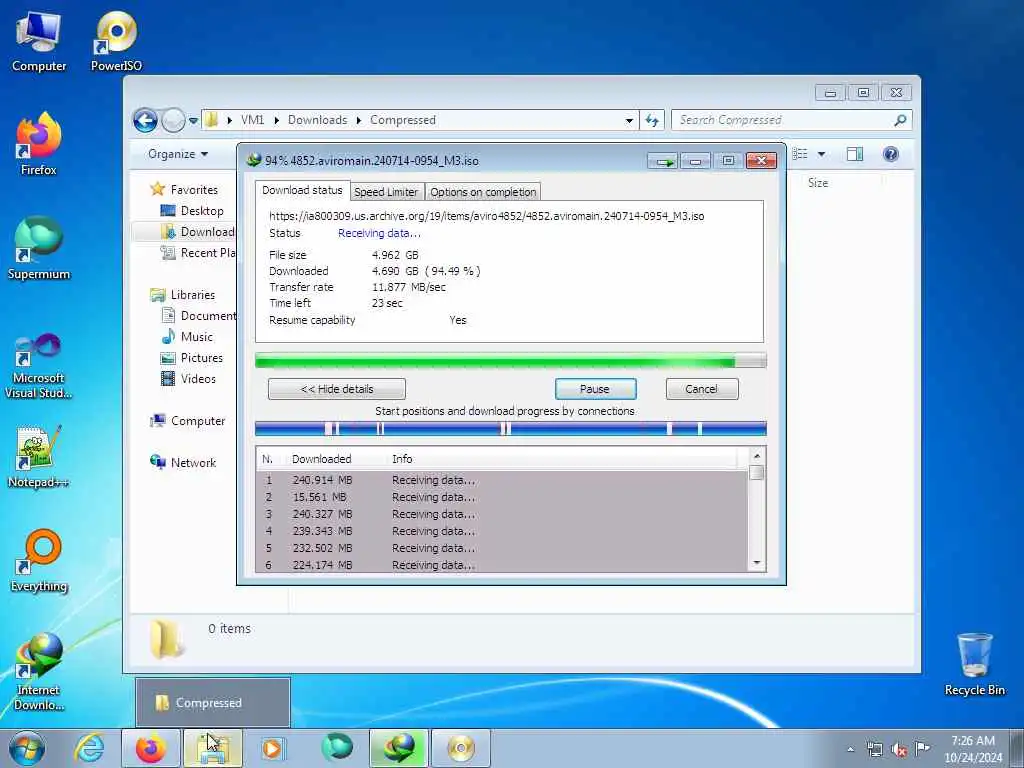Select the Microsoft Visual Studio desktop shortcut
1024x768 pixels.
click(x=39, y=366)
